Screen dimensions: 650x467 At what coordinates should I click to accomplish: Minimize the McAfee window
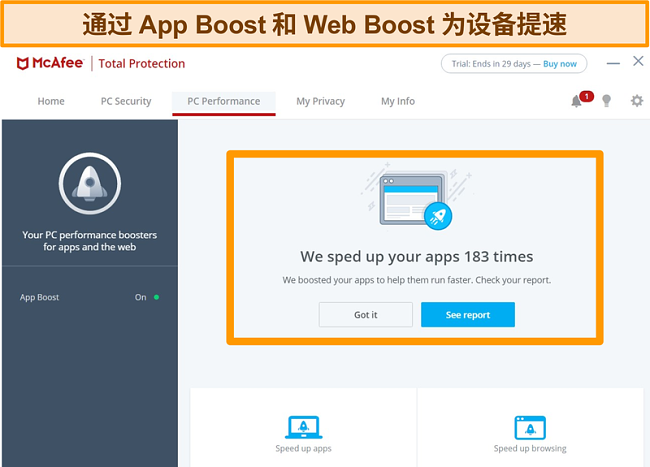point(613,63)
